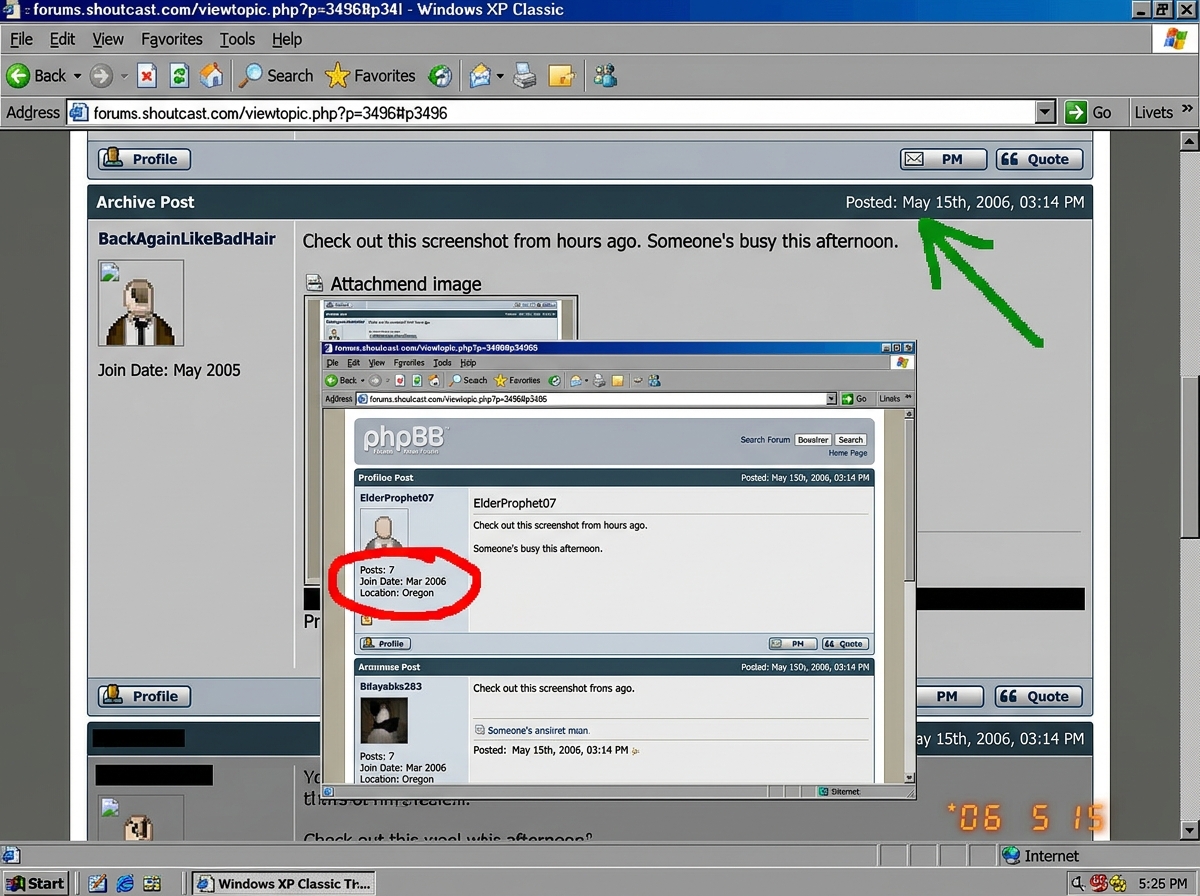
Task: Expand the Links toolbar chevron
Action: [x=1187, y=109]
